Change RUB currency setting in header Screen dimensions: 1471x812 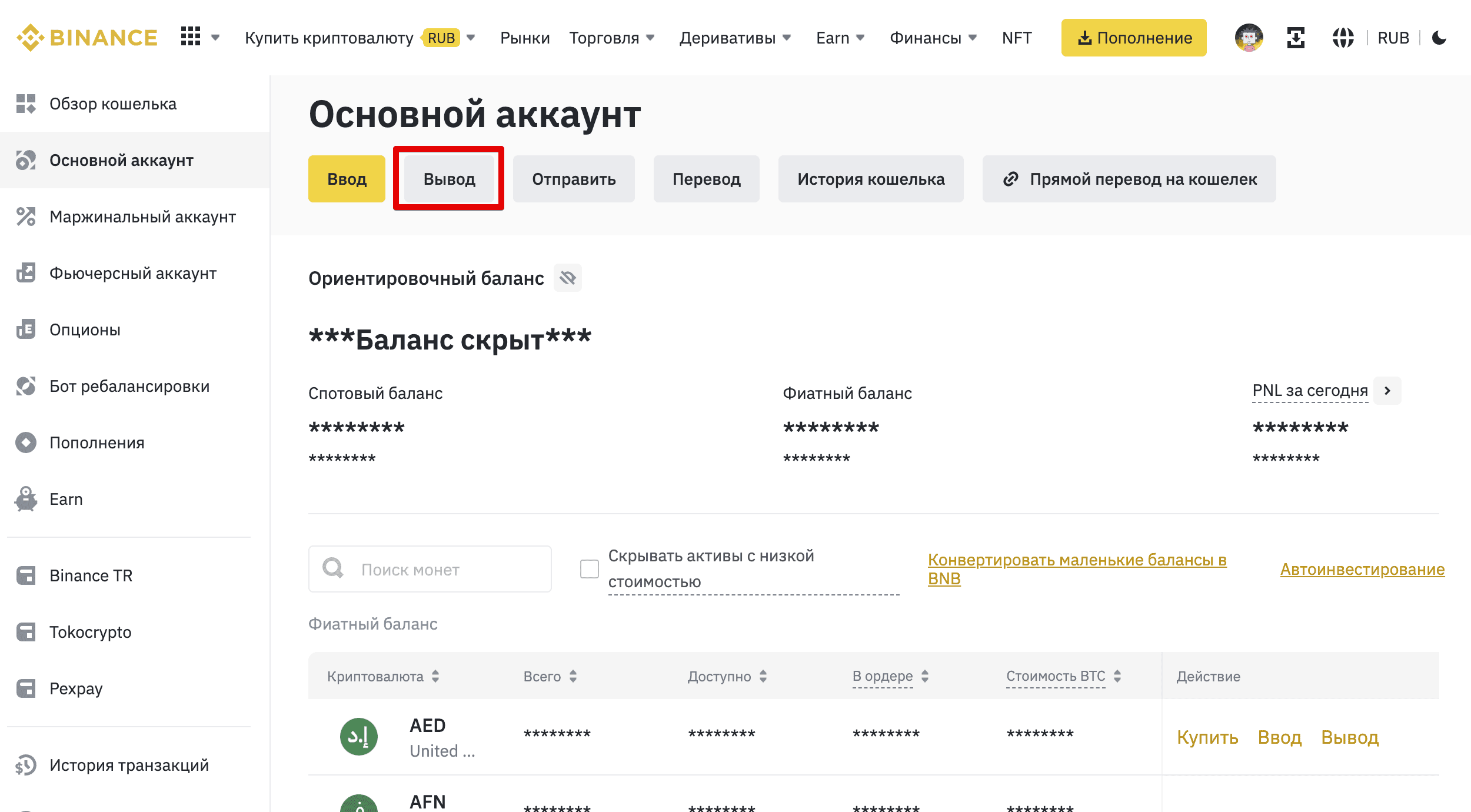1393,38
